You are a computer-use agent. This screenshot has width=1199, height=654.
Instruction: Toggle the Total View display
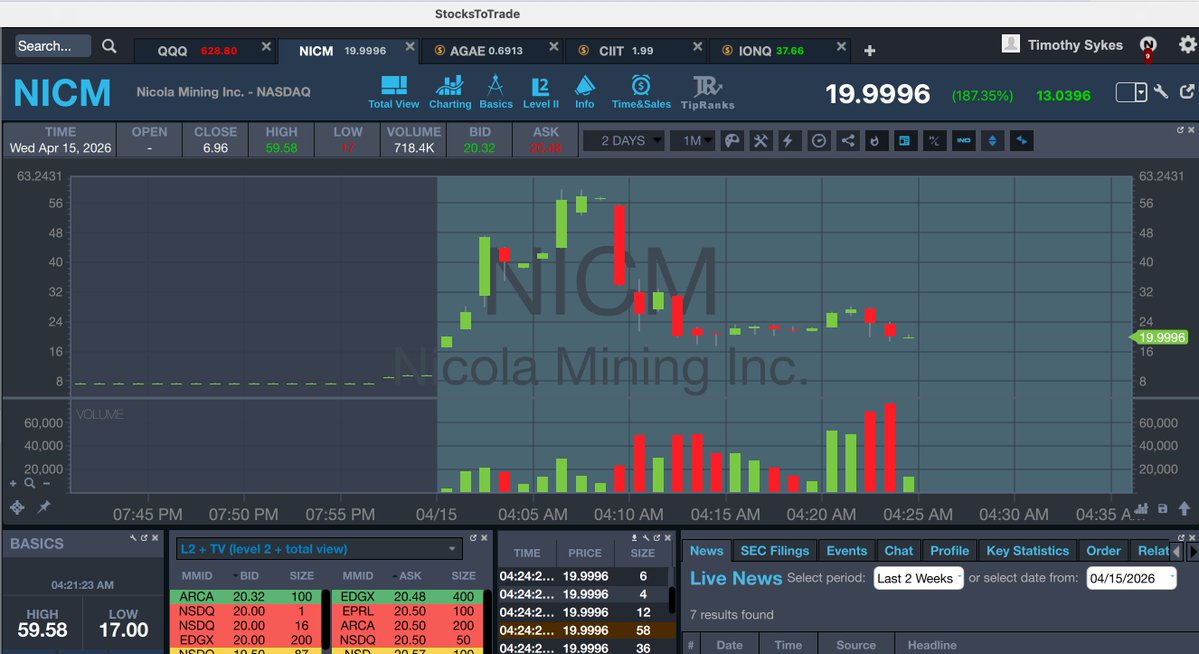click(x=393, y=91)
